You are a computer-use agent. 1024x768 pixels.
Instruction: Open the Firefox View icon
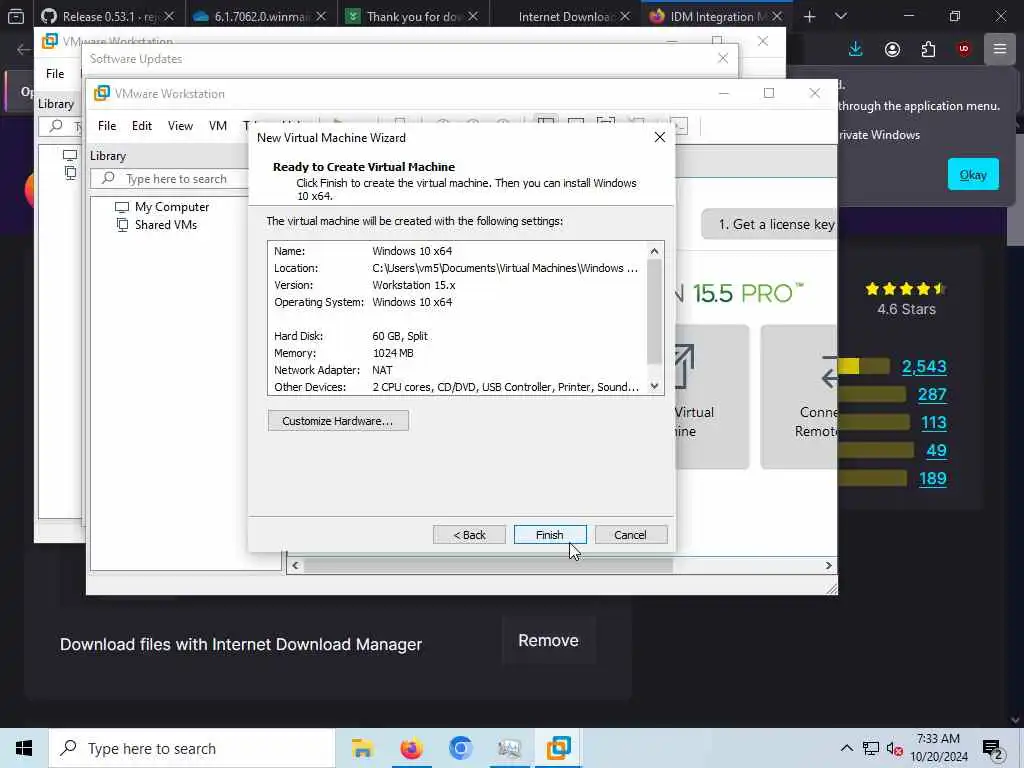pos(16,16)
